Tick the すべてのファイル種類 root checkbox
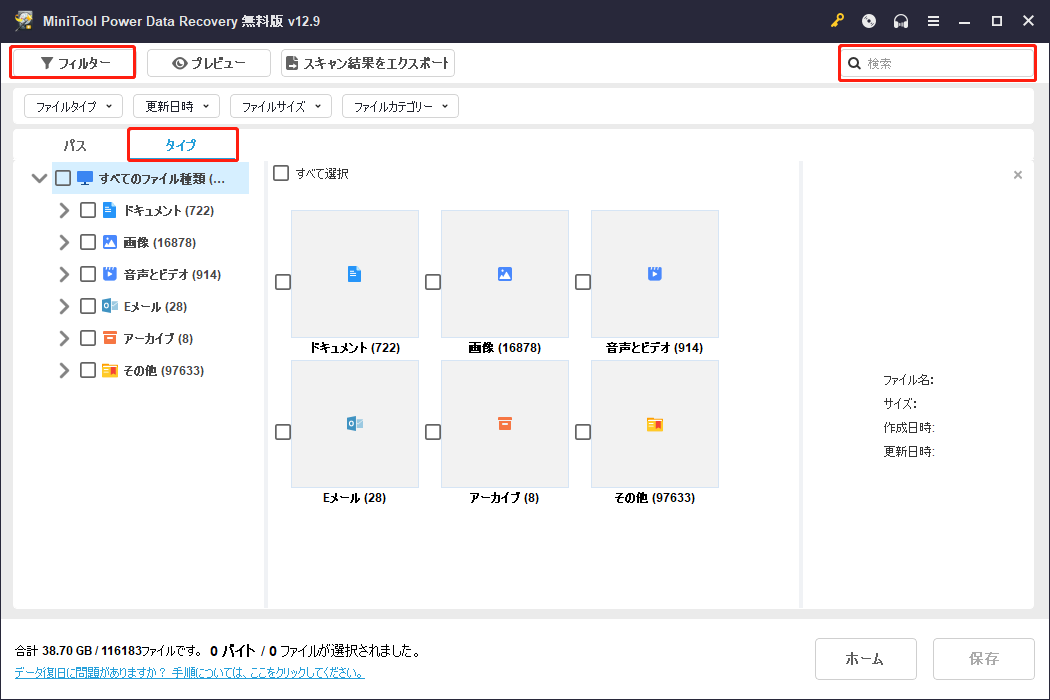Screen dimensions: 1050x700 tap(63, 178)
